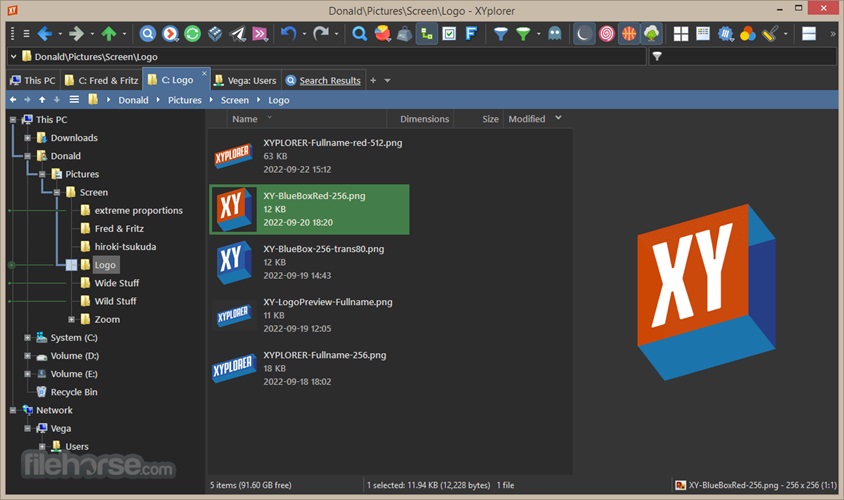Toggle the Selection Checkboxes toolbar button

[x=449, y=34]
